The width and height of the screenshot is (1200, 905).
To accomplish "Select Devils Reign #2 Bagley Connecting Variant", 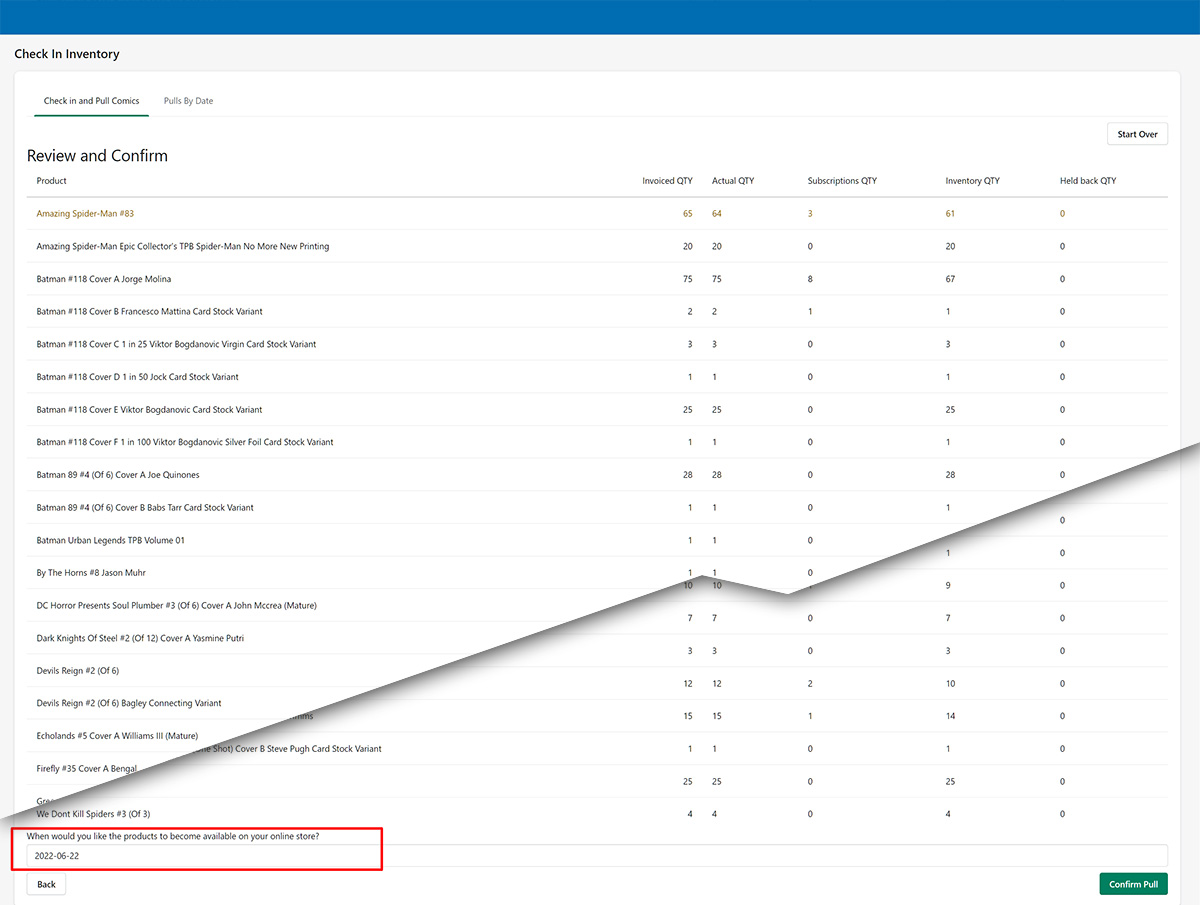I will point(129,704).
